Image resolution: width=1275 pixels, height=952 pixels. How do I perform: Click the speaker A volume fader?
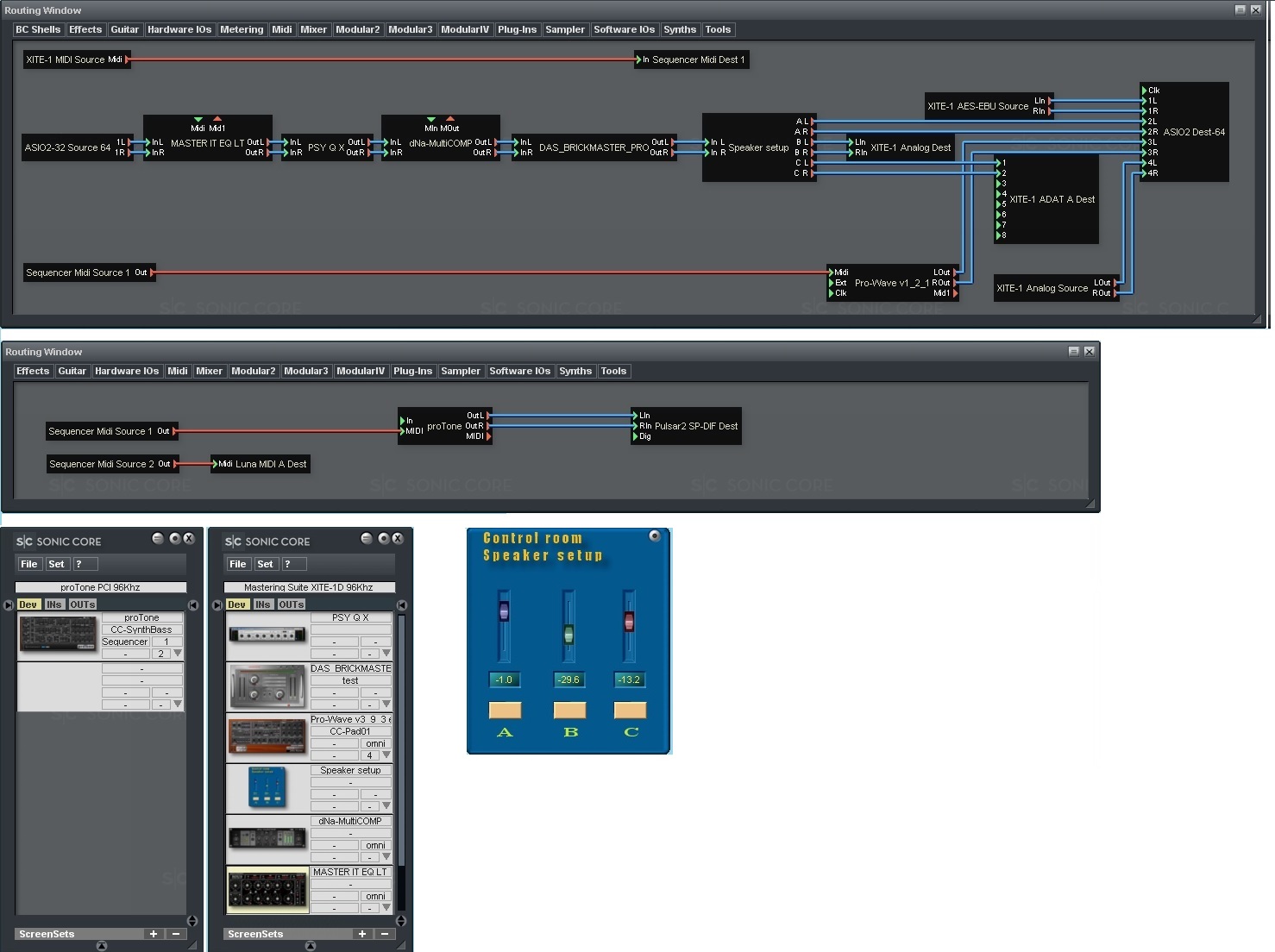(x=504, y=612)
